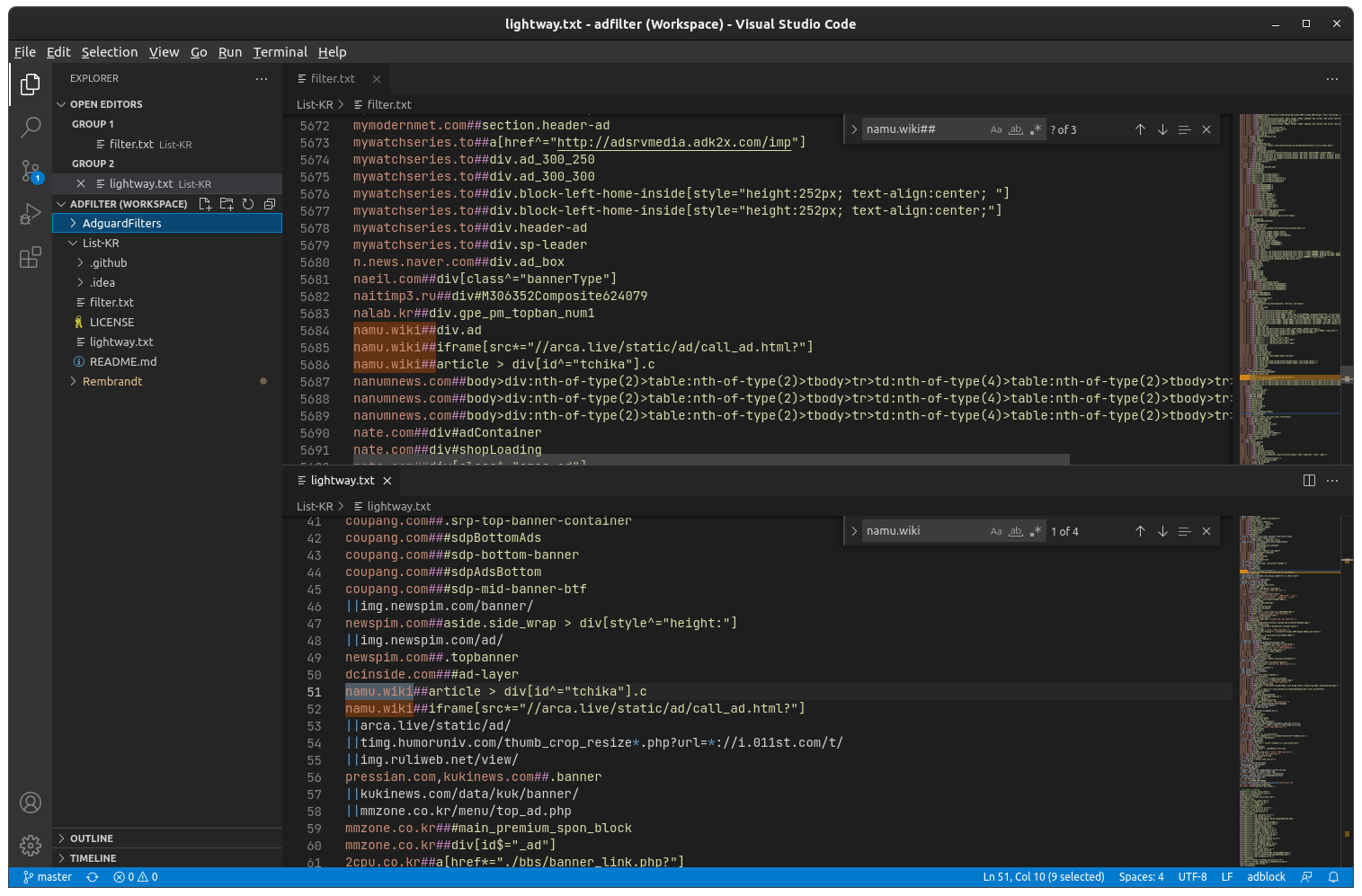Open Source Control showing one pending change
Screen dimensions: 1362x896
point(30,171)
